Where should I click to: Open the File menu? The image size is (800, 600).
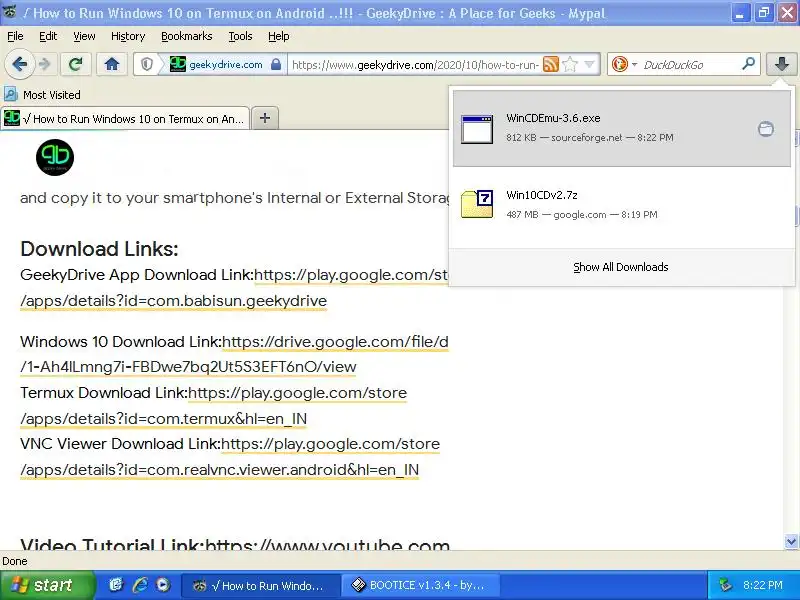(x=15, y=36)
